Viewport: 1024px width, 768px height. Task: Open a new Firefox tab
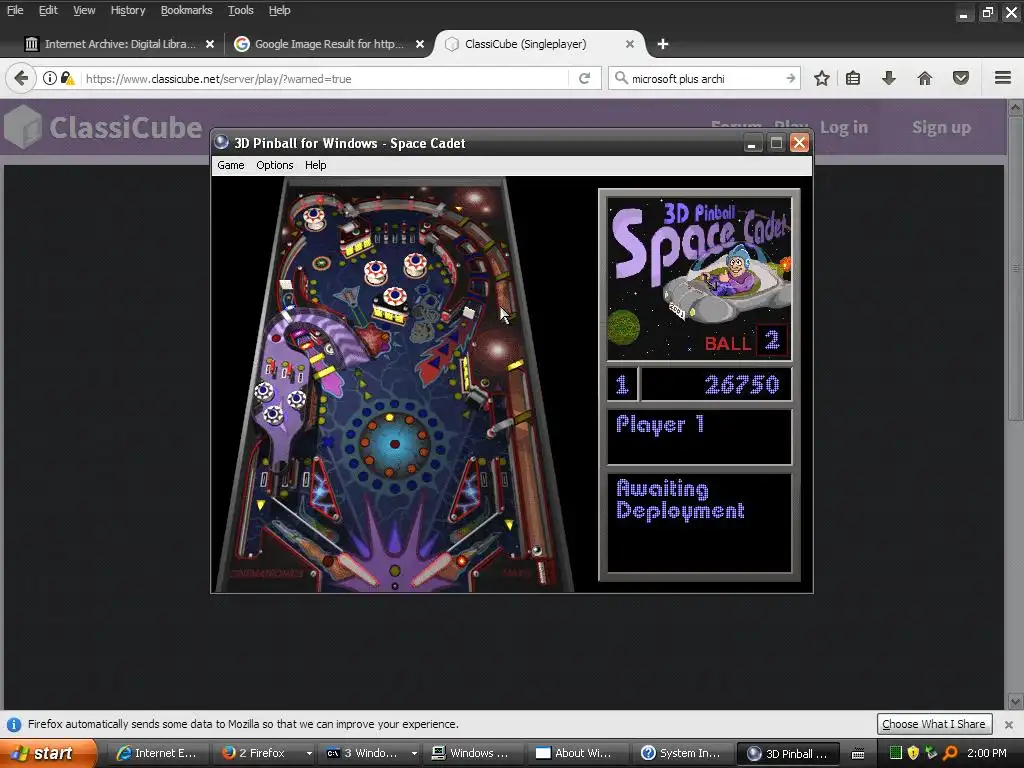point(663,44)
